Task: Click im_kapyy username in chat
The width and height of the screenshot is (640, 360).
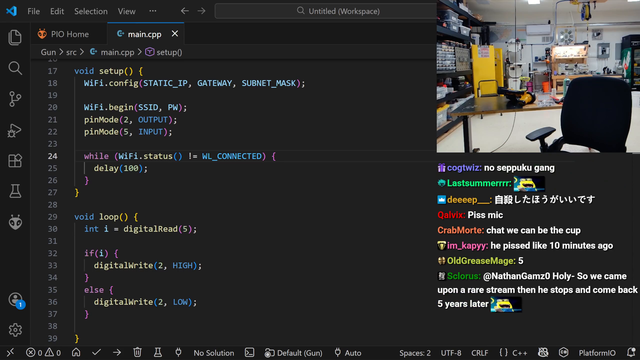Action: 467,246
